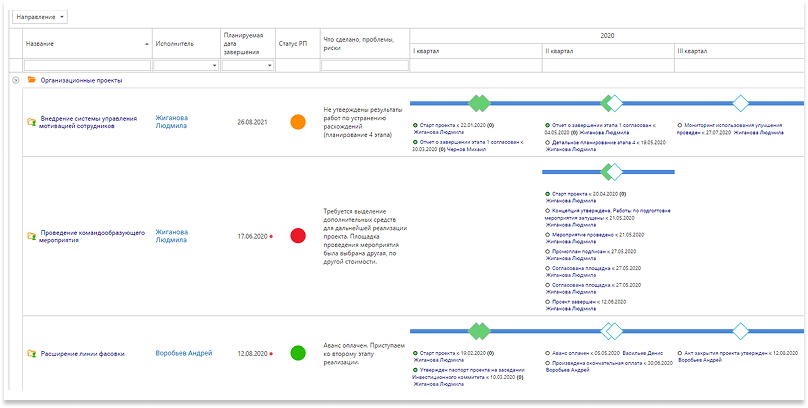808x408 pixels.
Task: Click the Внедрение системы управления project icon
Action: 31,122
